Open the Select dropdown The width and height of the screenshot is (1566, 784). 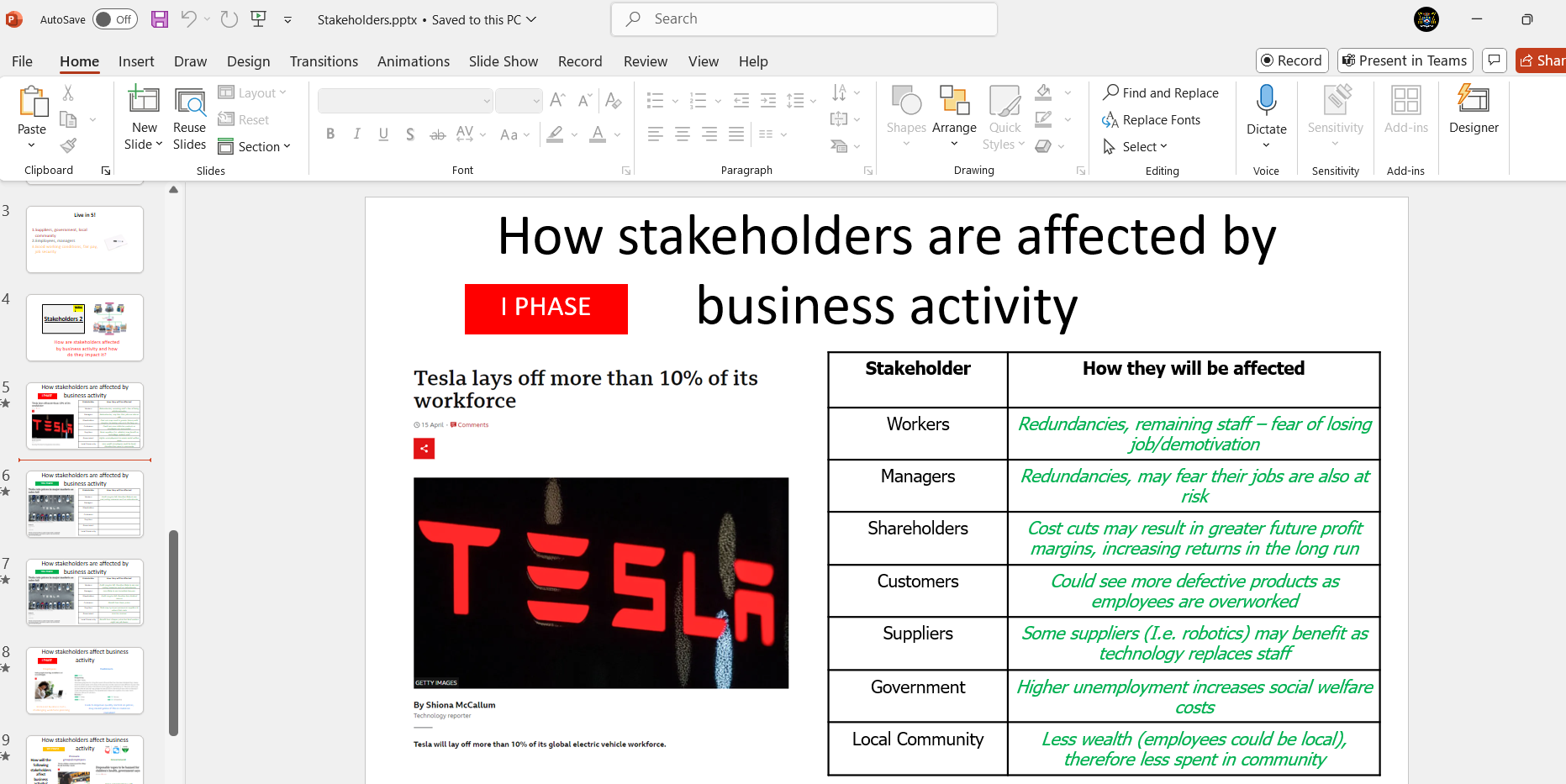(x=1136, y=146)
